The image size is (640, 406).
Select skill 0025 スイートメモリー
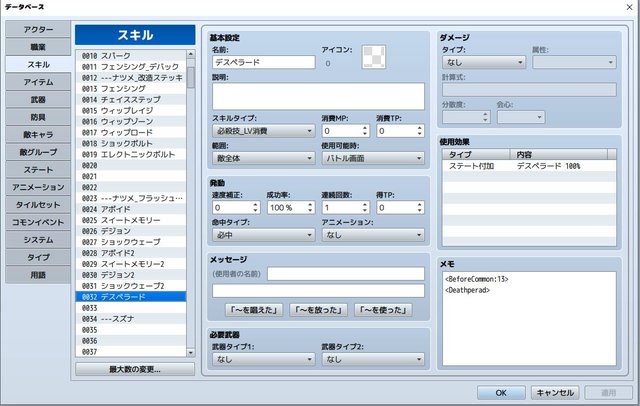click(x=131, y=220)
